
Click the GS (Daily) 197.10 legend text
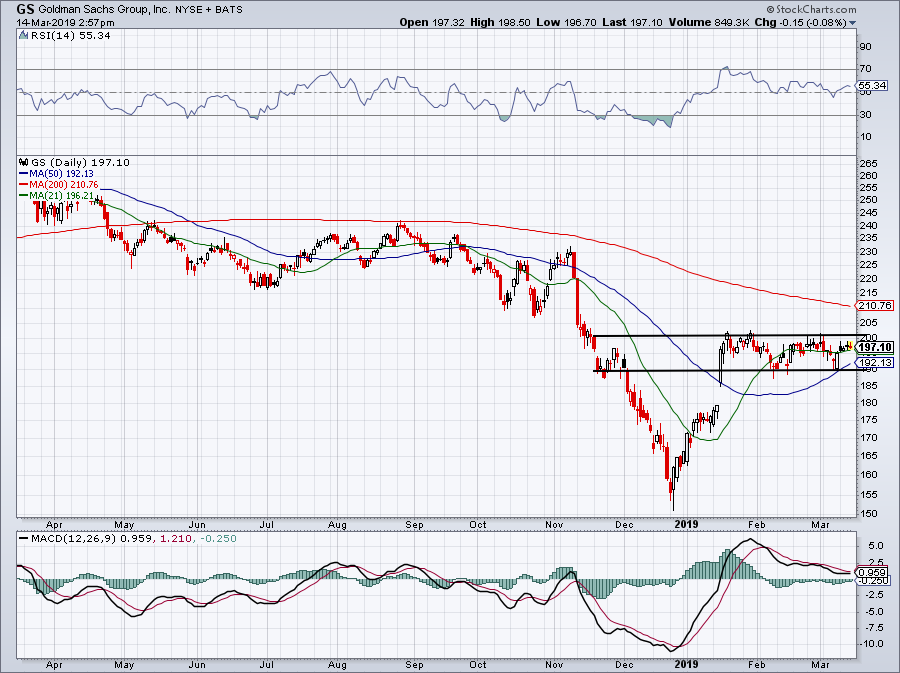pos(80,162)
